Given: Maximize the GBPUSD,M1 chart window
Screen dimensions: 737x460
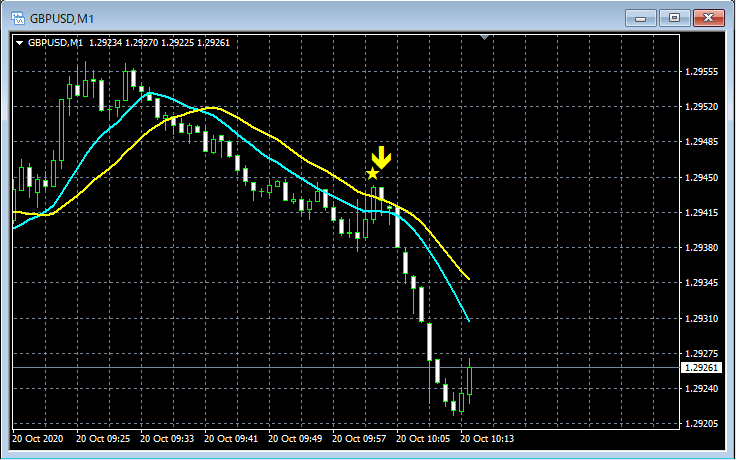Looking at the screenshot, I should (674, 18).
